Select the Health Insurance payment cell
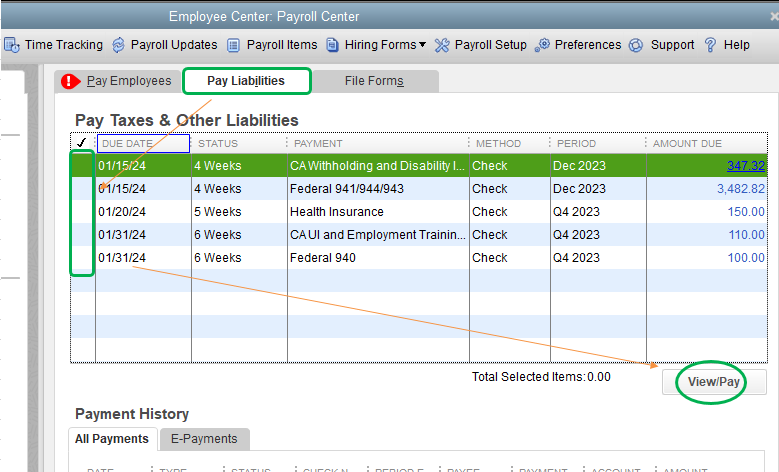 point(378,212)
